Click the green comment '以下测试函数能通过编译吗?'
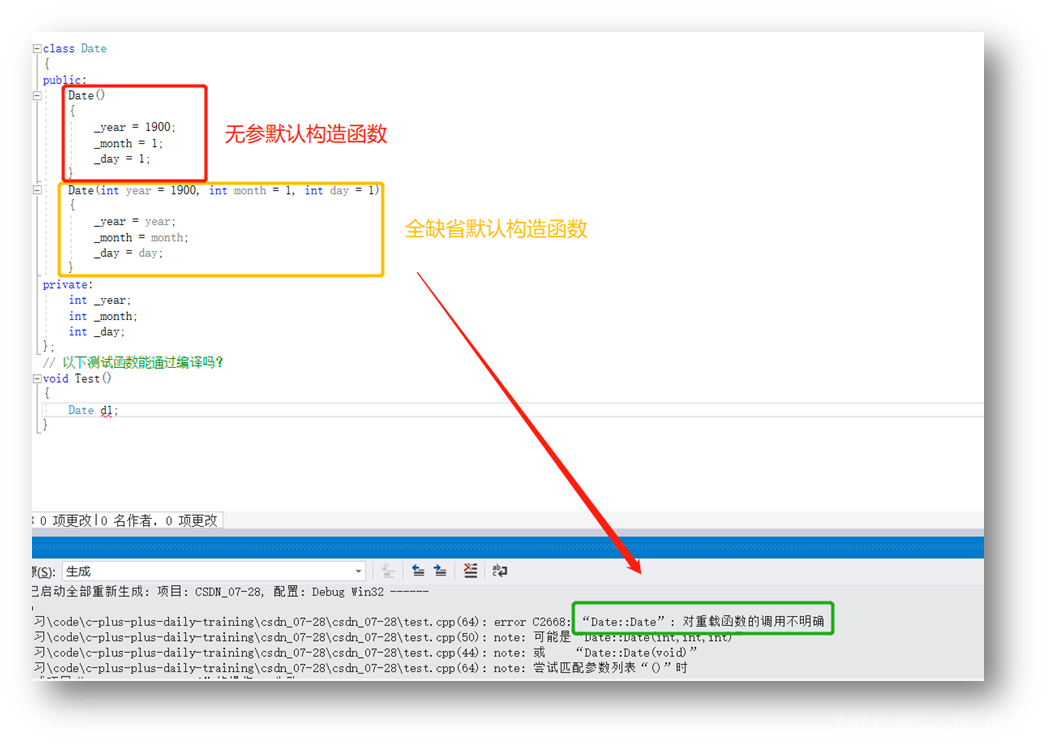The width and height of the screenshot is (1049, 746). tap(142, 363)
